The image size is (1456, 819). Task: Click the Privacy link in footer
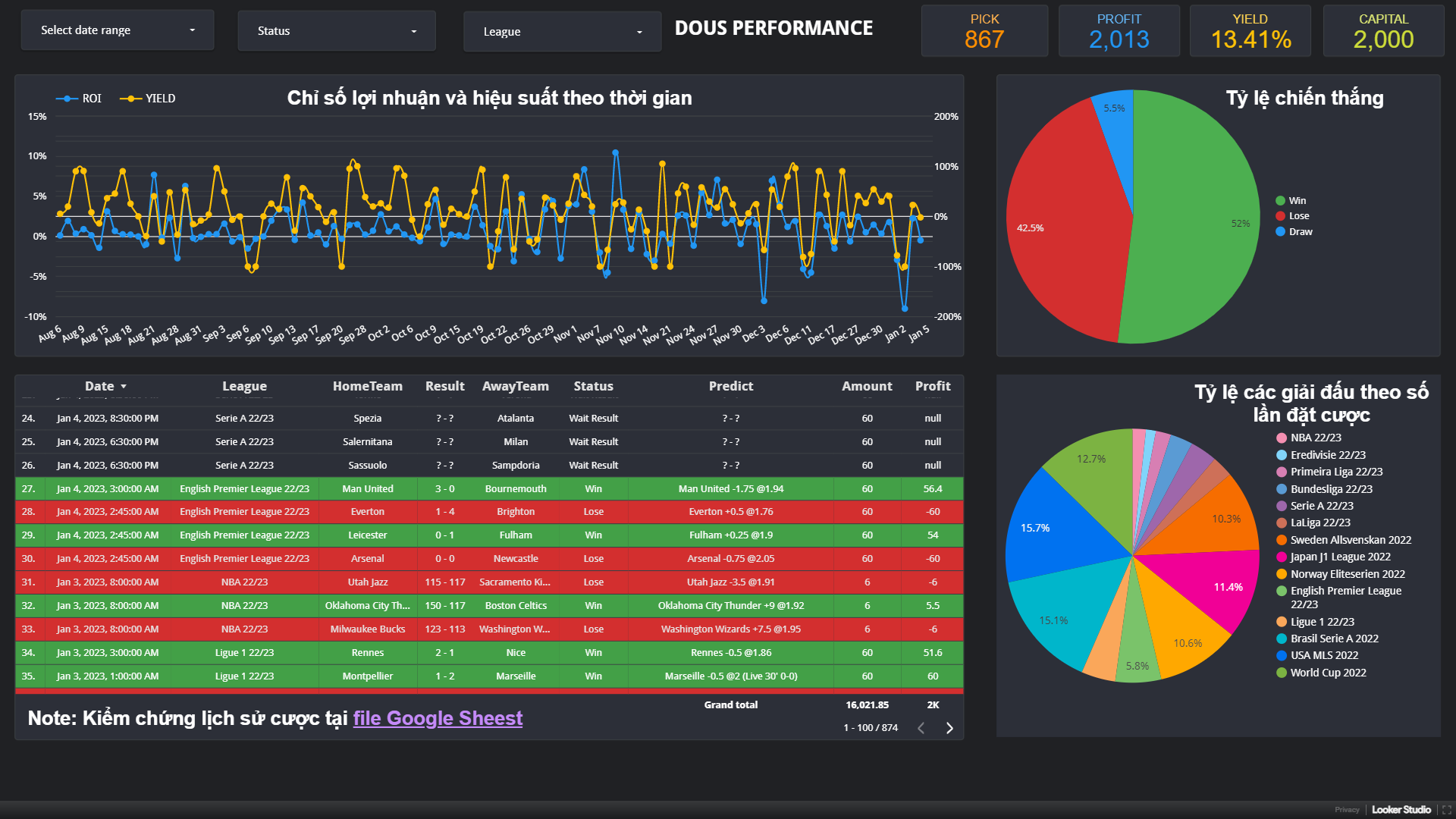pos(1347,810)
